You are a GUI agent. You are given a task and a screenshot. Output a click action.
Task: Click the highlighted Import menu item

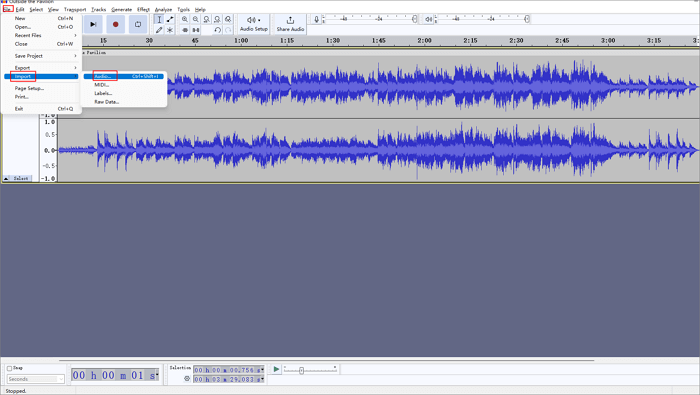pyautogui.click(x=42, y=76)
